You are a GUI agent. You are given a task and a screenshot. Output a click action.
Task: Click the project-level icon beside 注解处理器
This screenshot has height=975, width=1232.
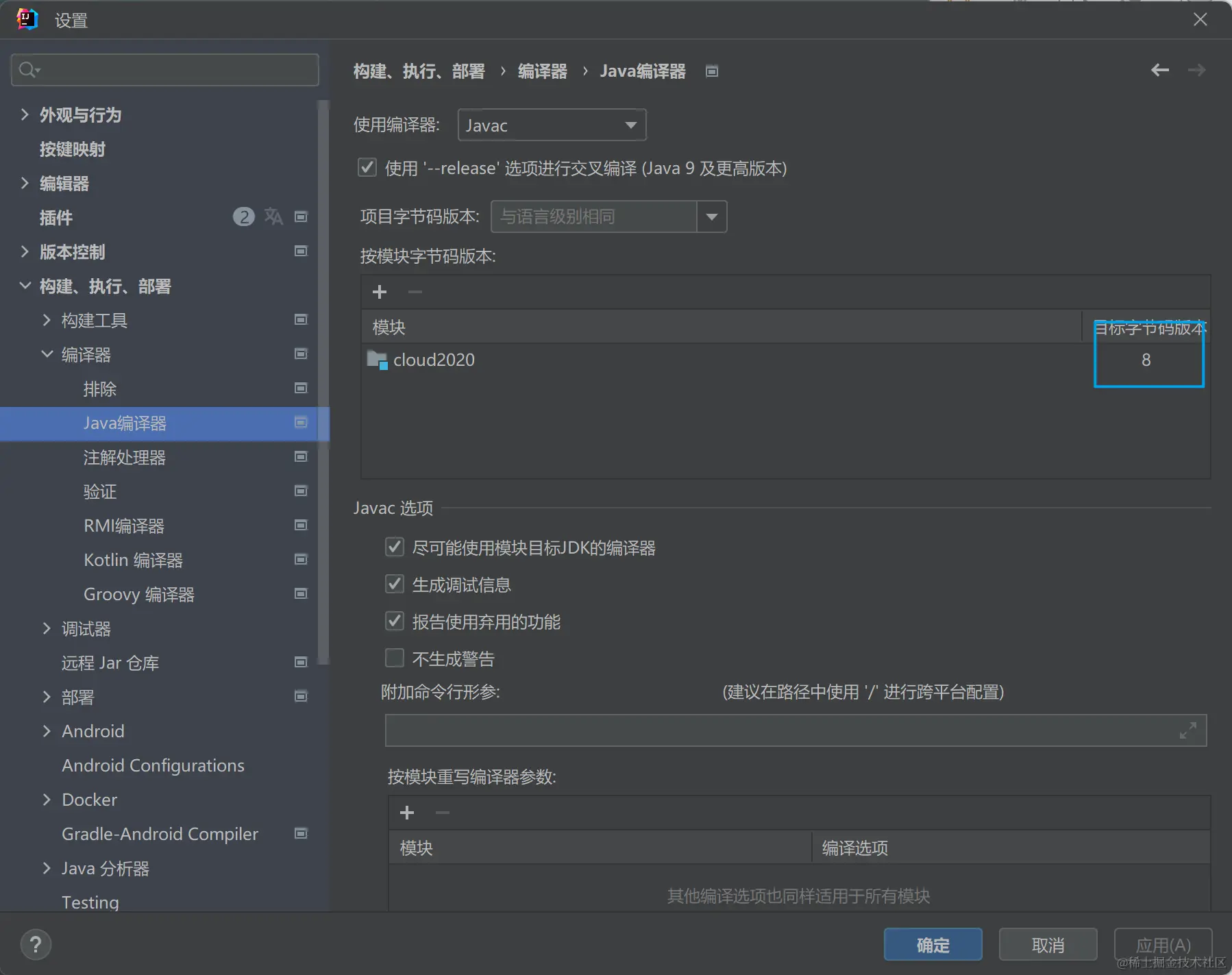tap(301, 456)
